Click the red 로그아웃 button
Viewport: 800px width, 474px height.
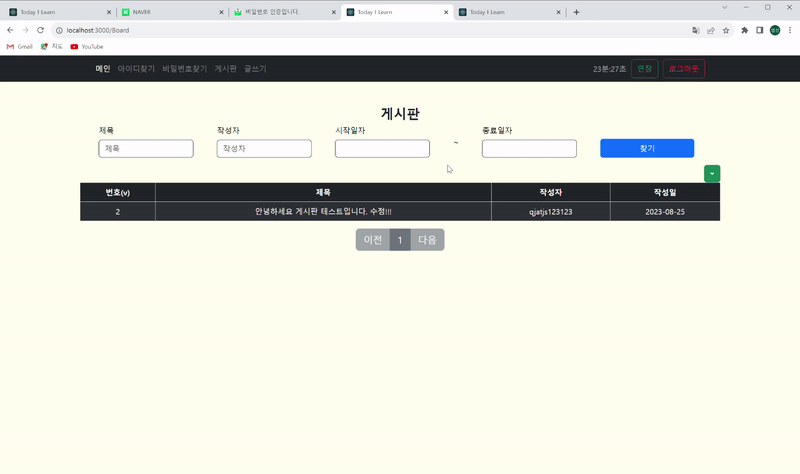[684, 68]
